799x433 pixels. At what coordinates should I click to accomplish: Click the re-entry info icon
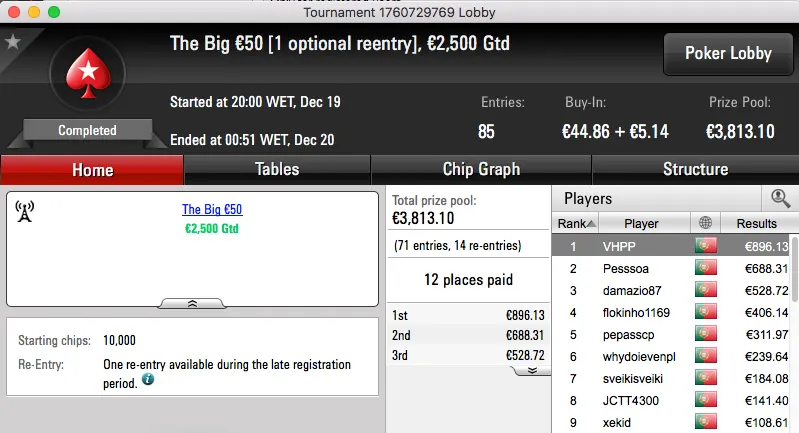148,380
